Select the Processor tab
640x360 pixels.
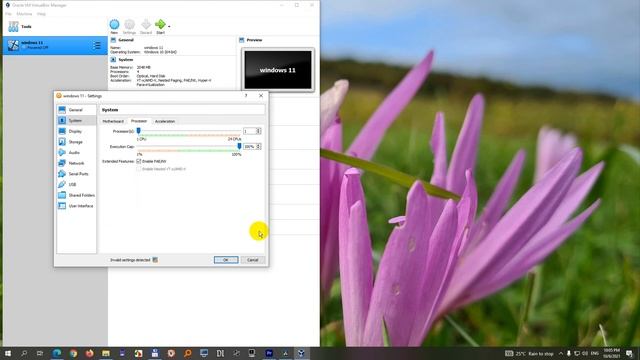[139, 121]
